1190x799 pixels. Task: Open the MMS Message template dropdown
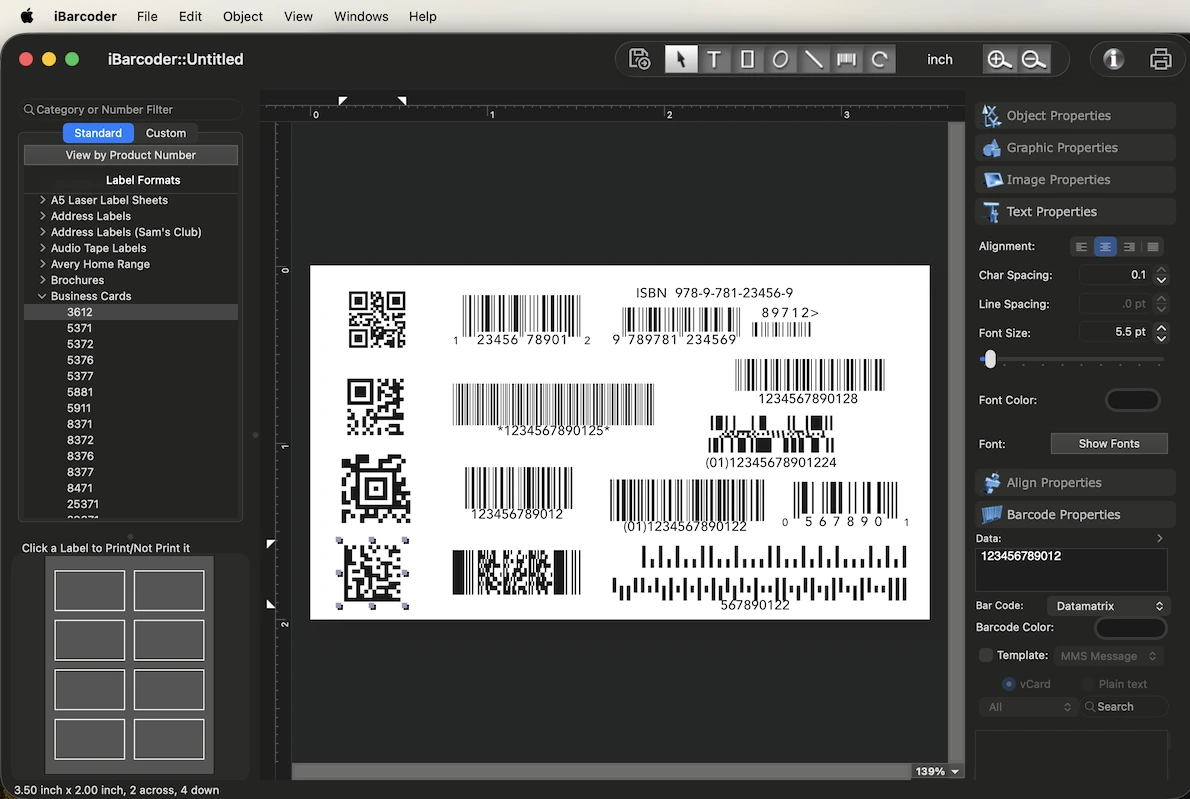coord(1109,656)
